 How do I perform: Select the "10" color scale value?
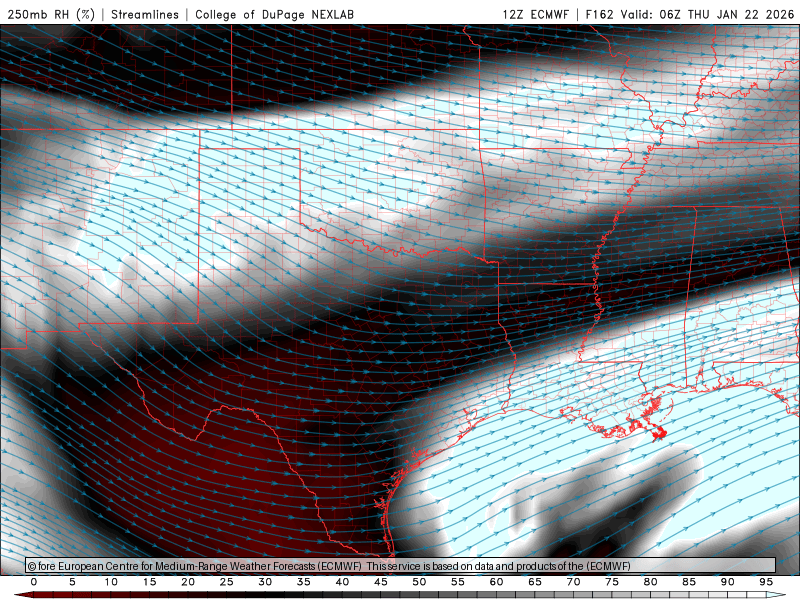pyautogui.click(x=111, y=582)
